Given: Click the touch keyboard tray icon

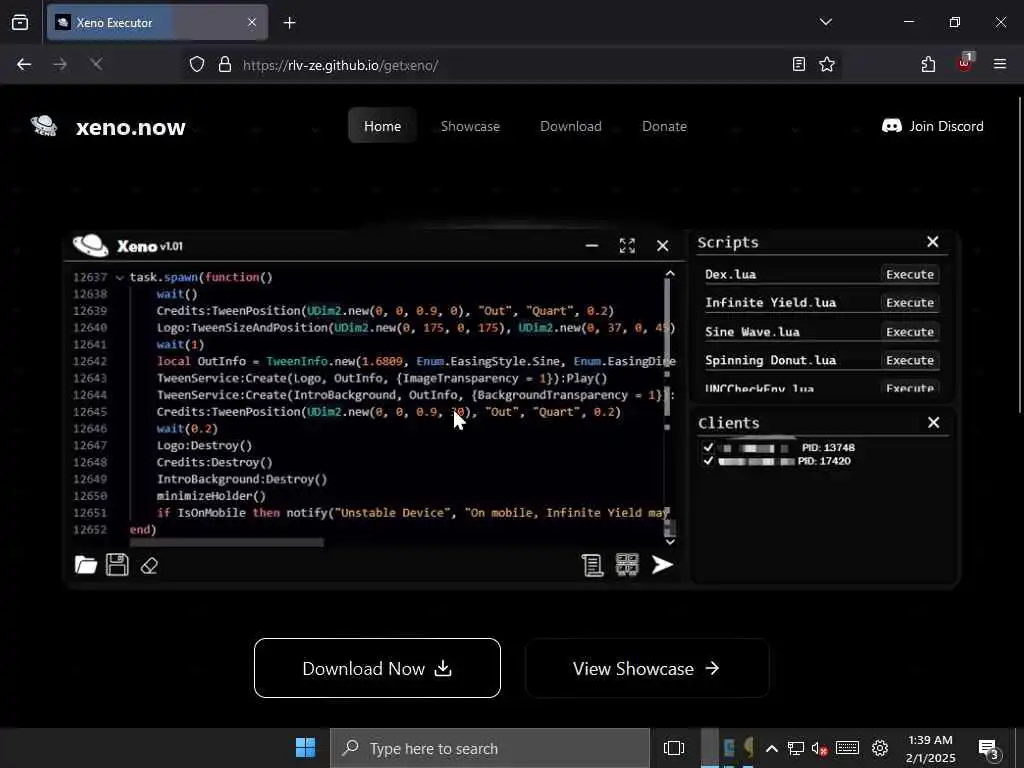Looking at the screenshot, I should click(x=847, y=748).
